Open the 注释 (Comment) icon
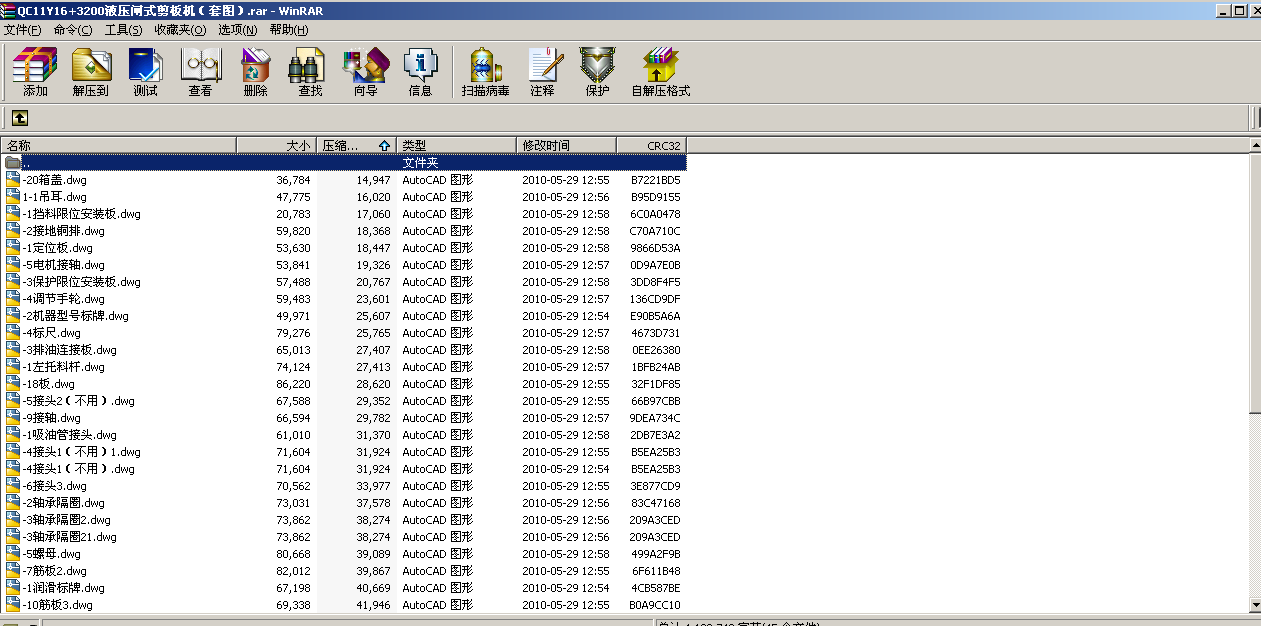Viewport: 1261px width, 626px height. coord(542,72)
